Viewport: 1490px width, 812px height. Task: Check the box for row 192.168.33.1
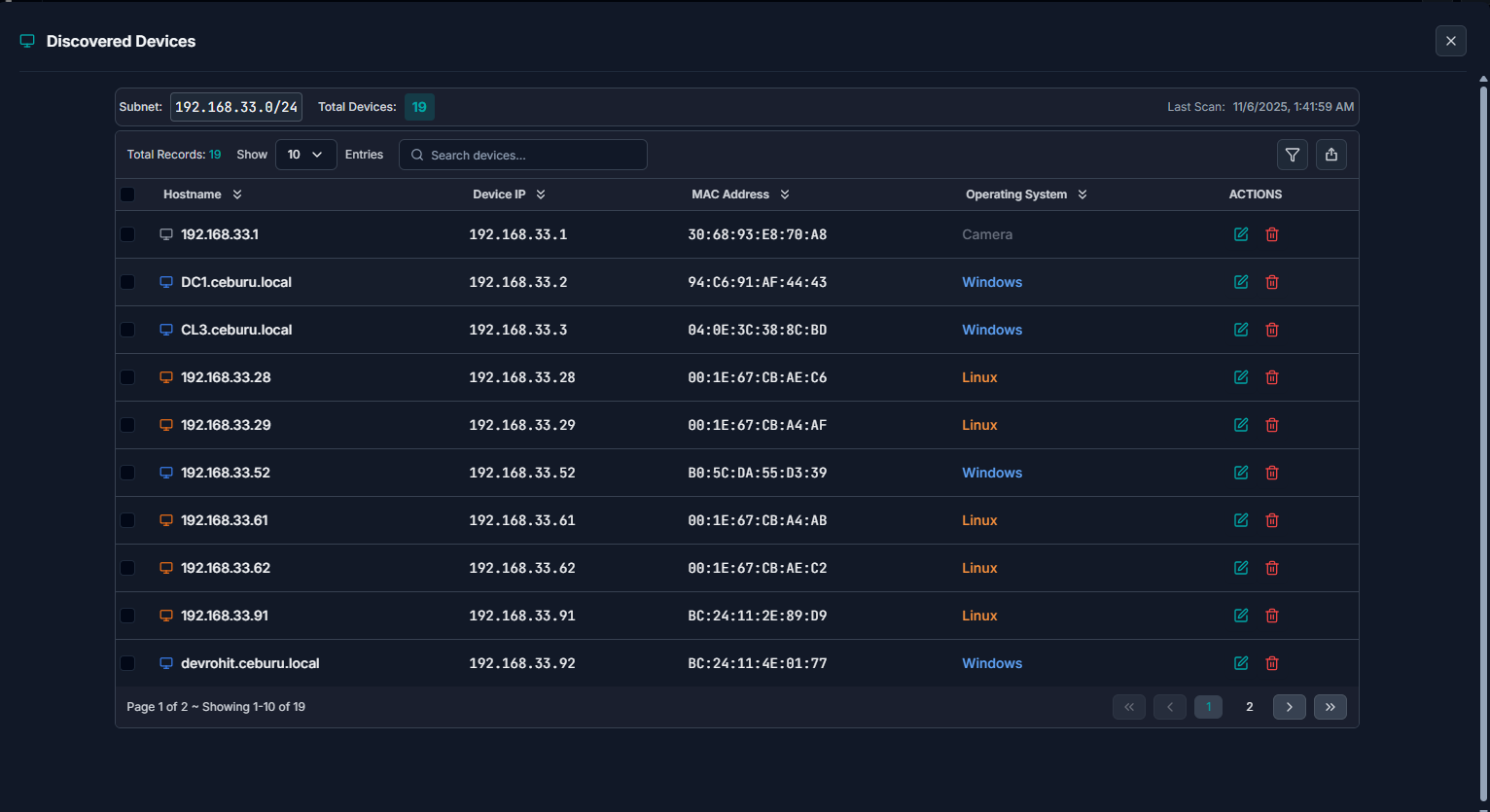(x=127, y=234)
